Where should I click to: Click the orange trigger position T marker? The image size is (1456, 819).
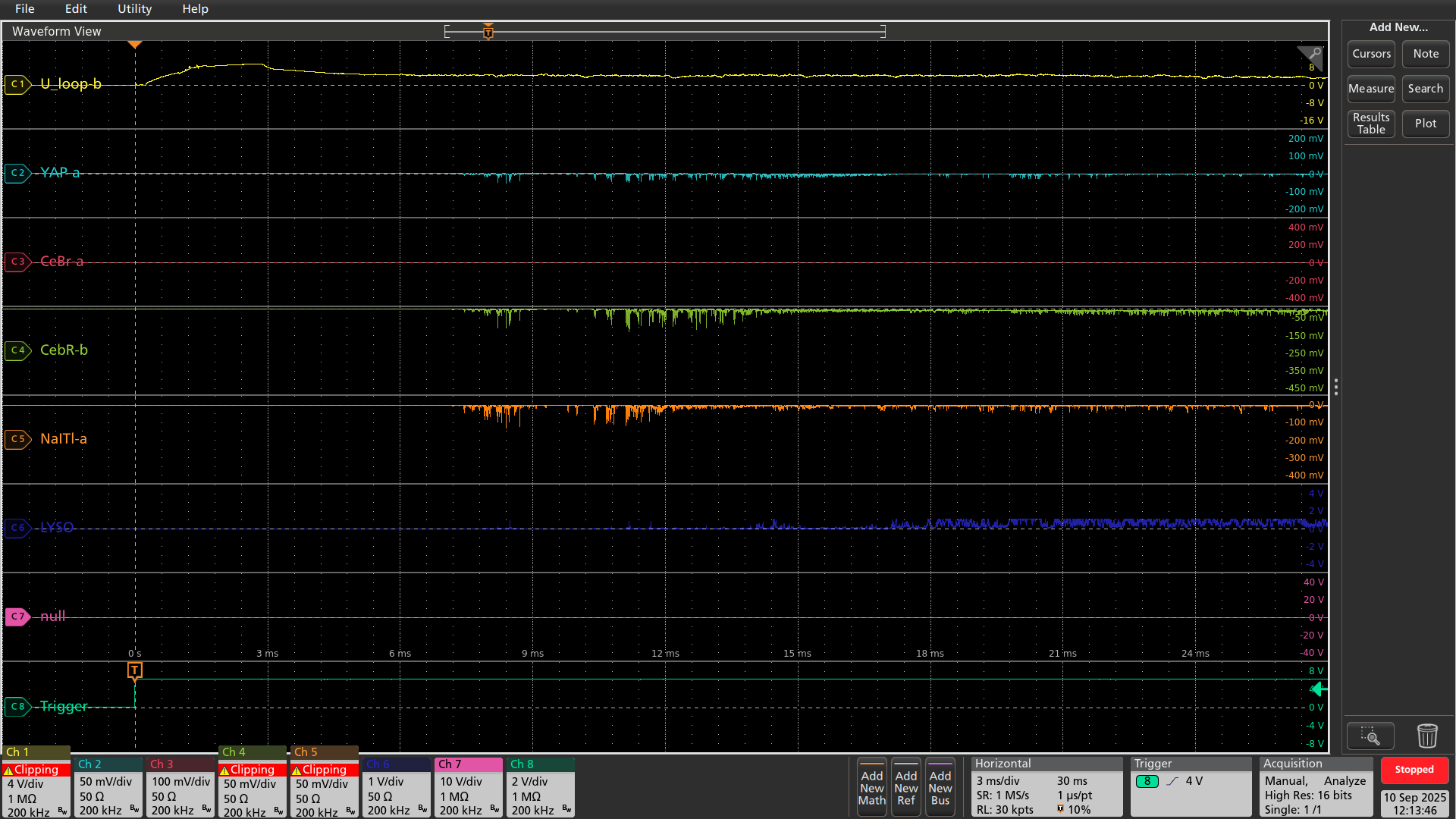point(134,670)
